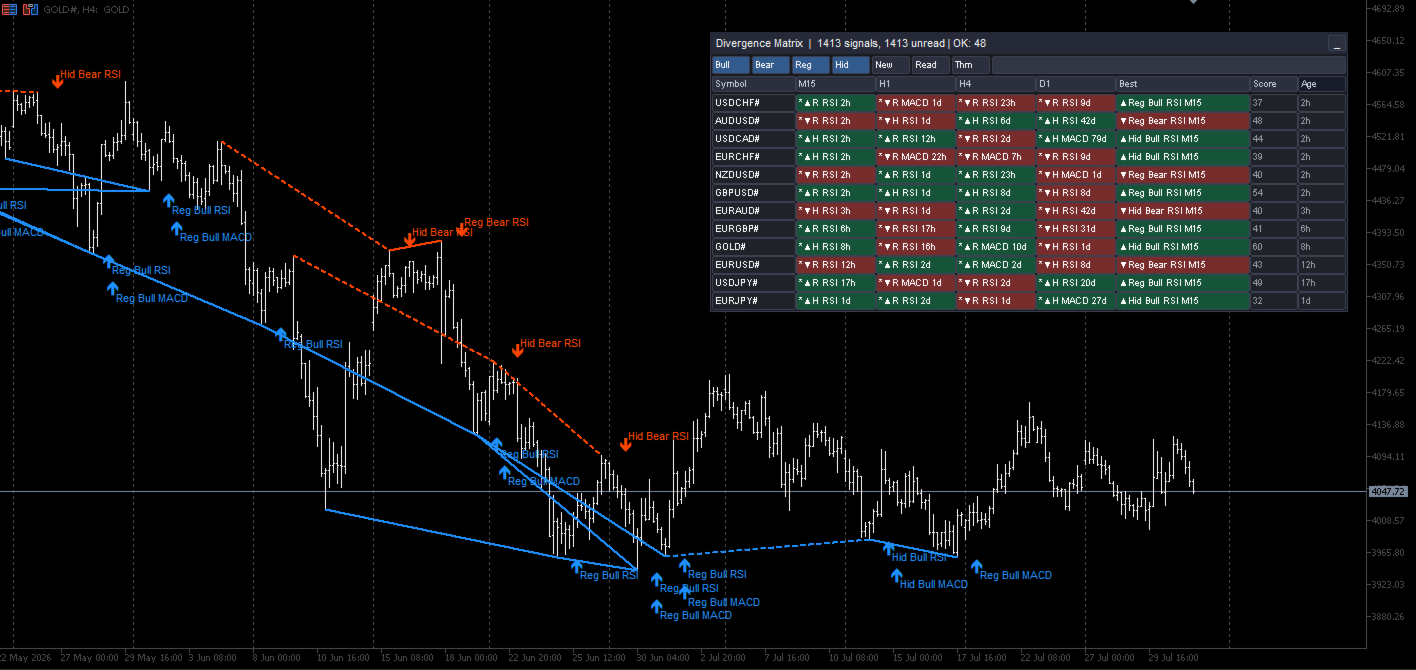Minimize the Divergence Matrix panel

[1337, 44]
